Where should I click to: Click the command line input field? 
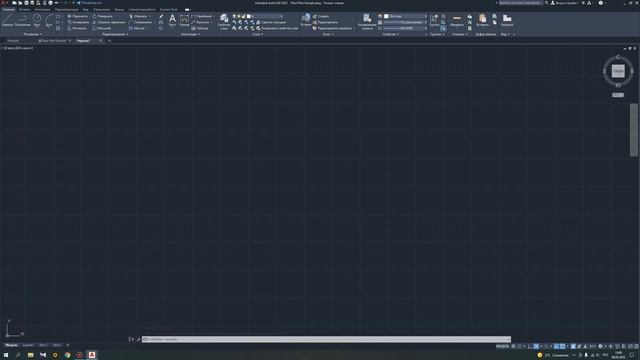(326, 339)
